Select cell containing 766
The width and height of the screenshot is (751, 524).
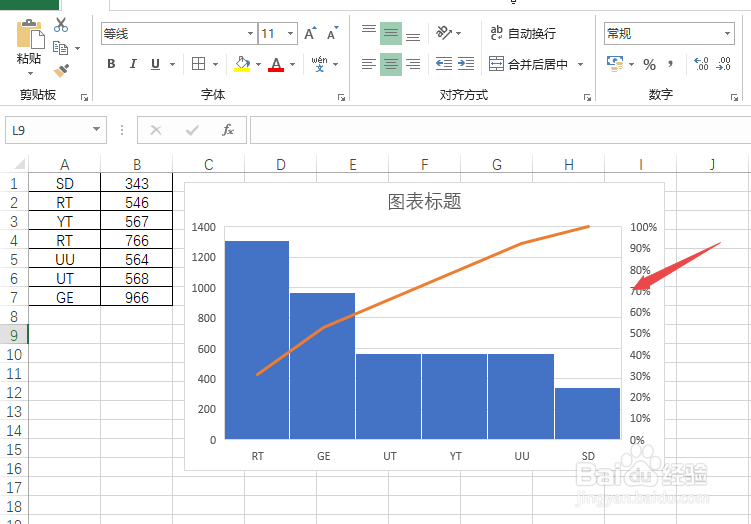[137, 240]
